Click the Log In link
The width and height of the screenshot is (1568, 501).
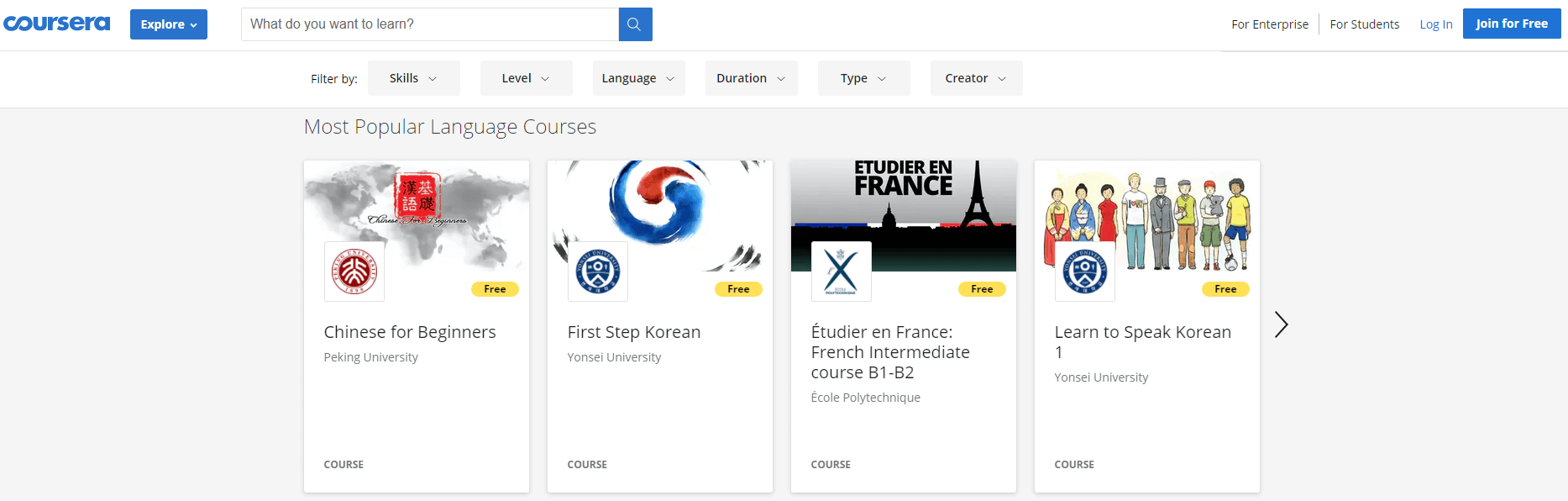pos(1436,24)
